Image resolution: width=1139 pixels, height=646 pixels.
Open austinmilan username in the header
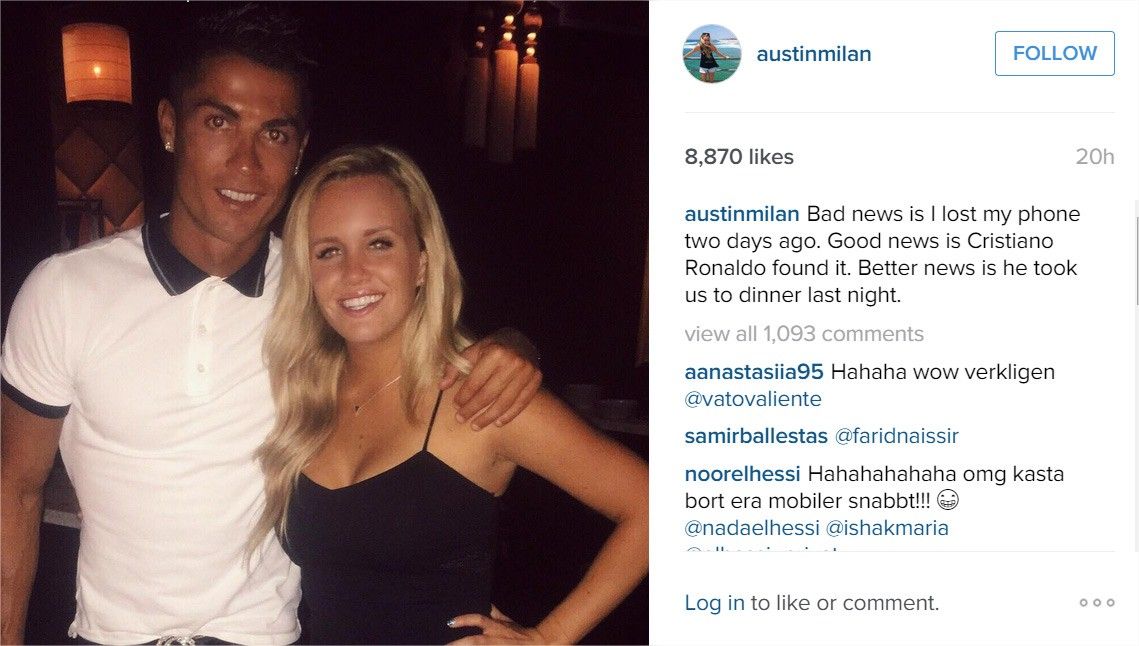(x=814, y=54)
